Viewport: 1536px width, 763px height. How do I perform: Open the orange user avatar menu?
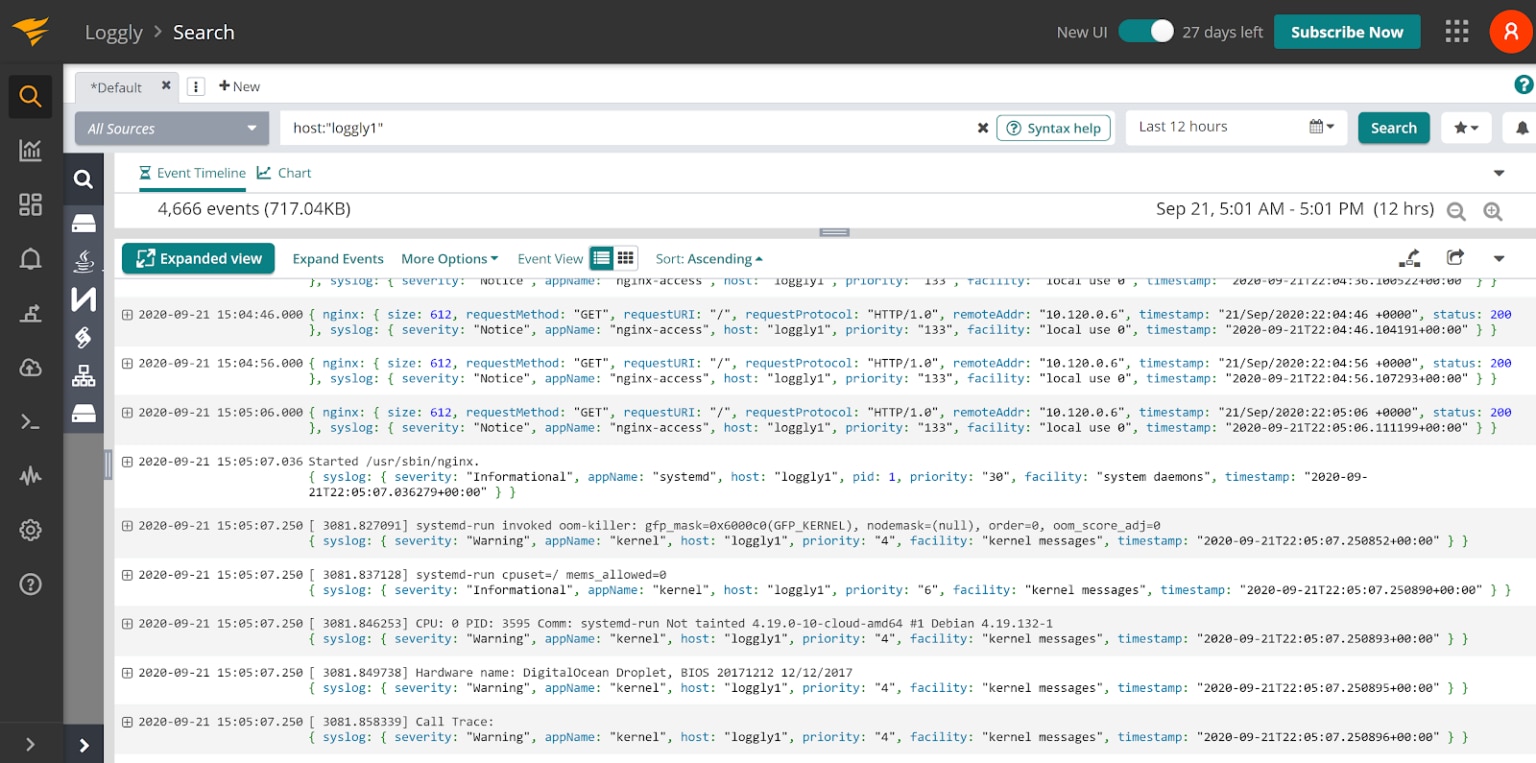[x=1510, y=31]
